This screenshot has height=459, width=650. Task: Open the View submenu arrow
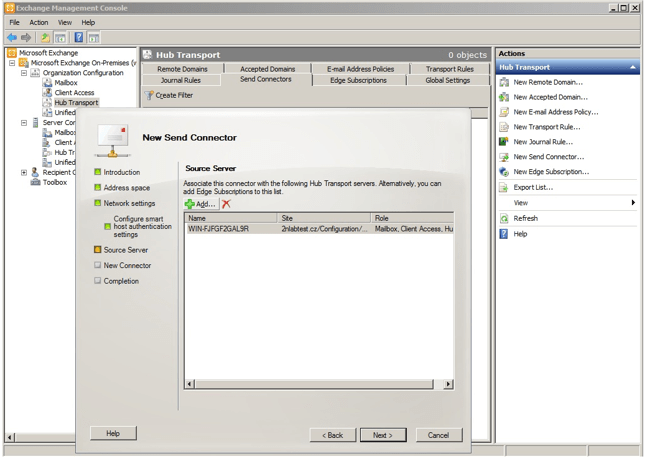pos(633,203)
